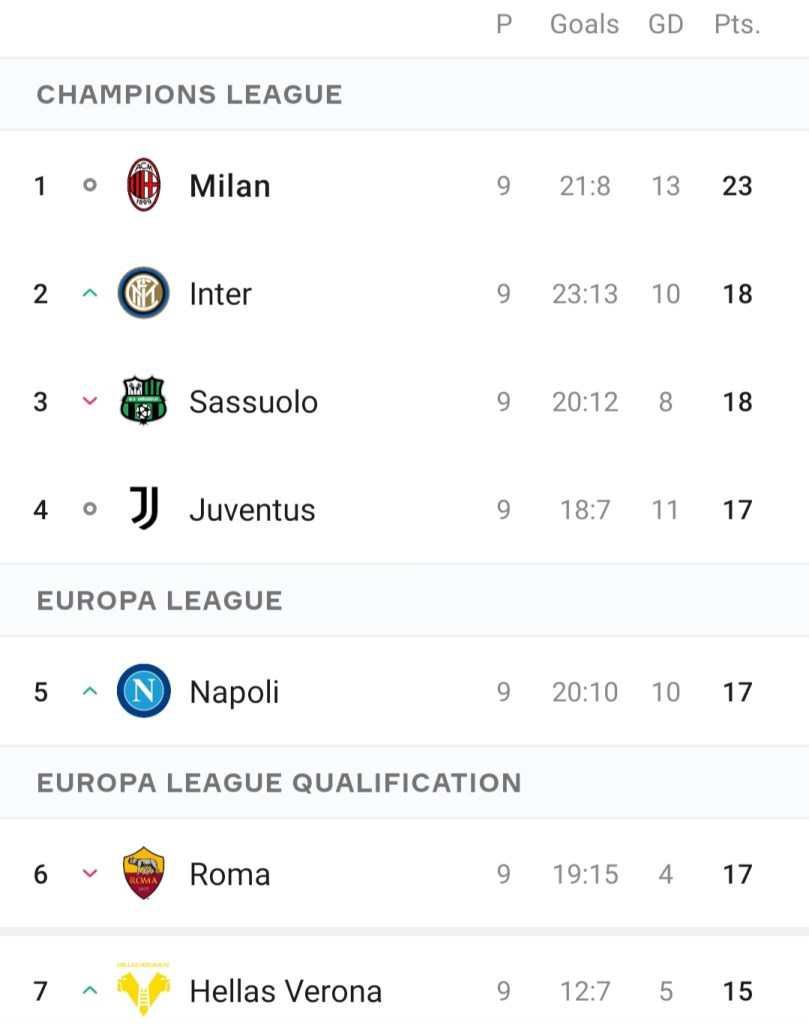Click the Inter club crest

(x=144, y=293)
